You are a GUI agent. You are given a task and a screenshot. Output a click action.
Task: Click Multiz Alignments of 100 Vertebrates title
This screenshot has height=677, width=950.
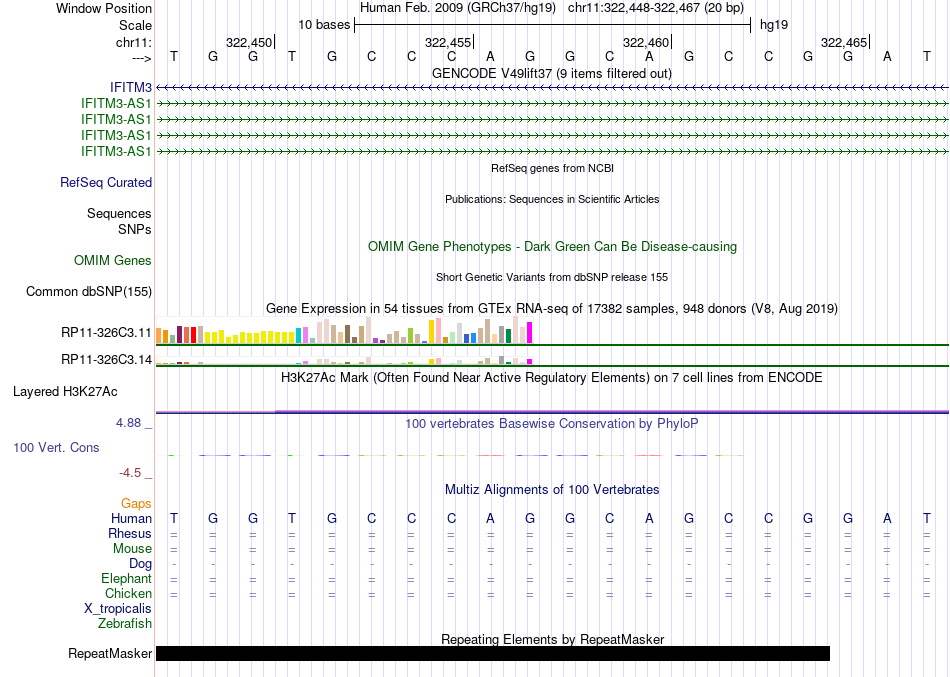(552, 489)
